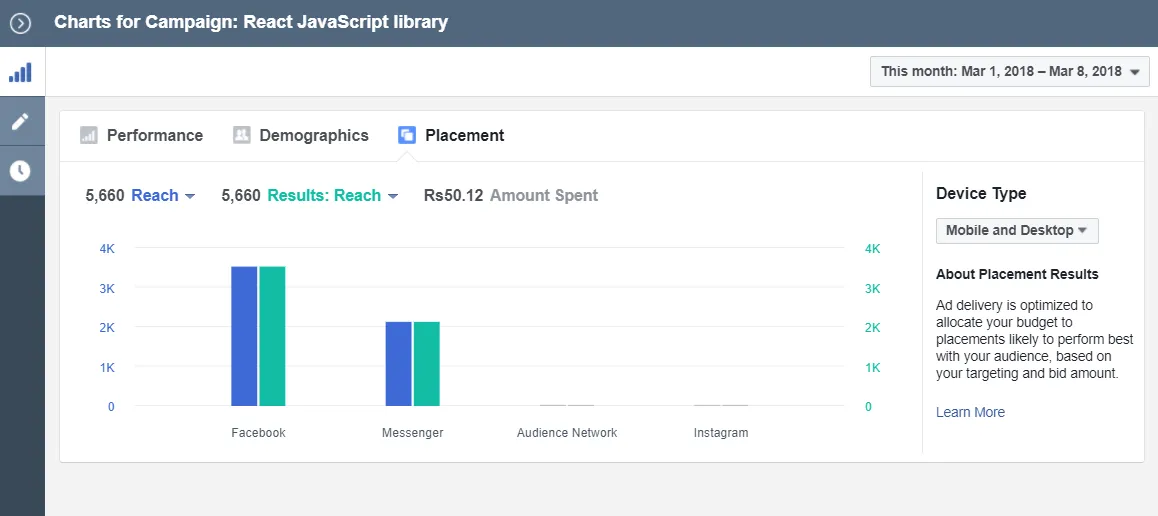This screenshot has width=1158, height=516.
Task: Click the green Facebook results bar
Action: click(x=273, y=336)
